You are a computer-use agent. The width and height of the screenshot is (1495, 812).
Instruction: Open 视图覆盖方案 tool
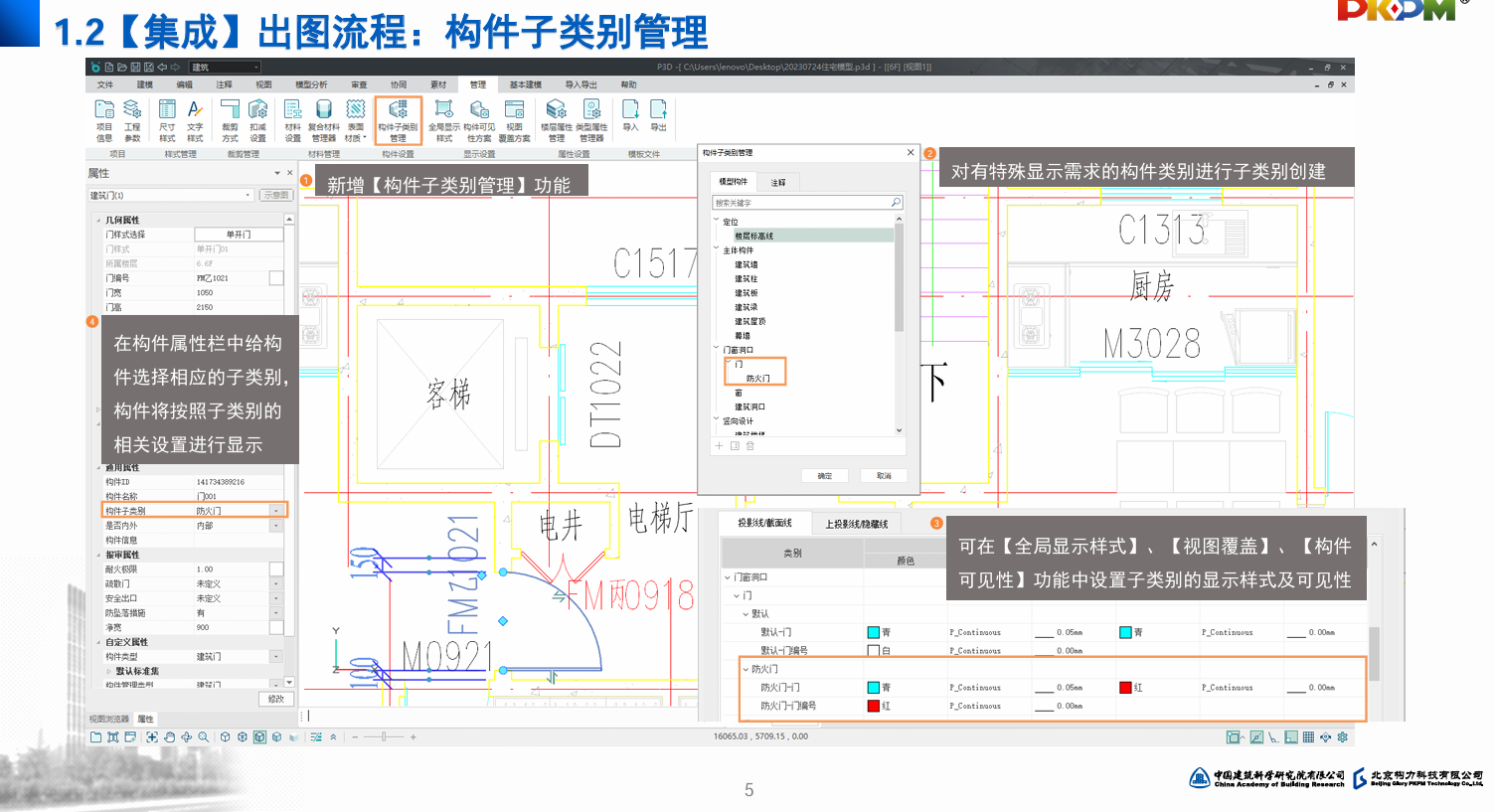514,120
